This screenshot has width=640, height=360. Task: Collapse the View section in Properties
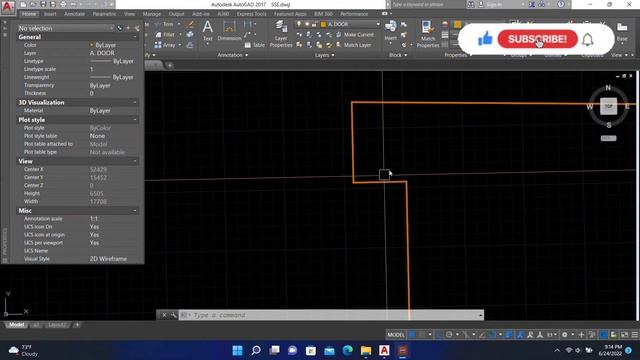135,161
